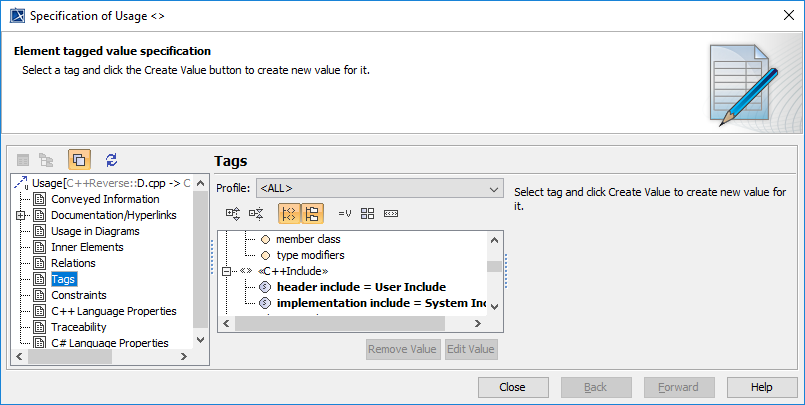
Task: Click the rightmost Tags toolbar icon
Action: click(391, 213)
